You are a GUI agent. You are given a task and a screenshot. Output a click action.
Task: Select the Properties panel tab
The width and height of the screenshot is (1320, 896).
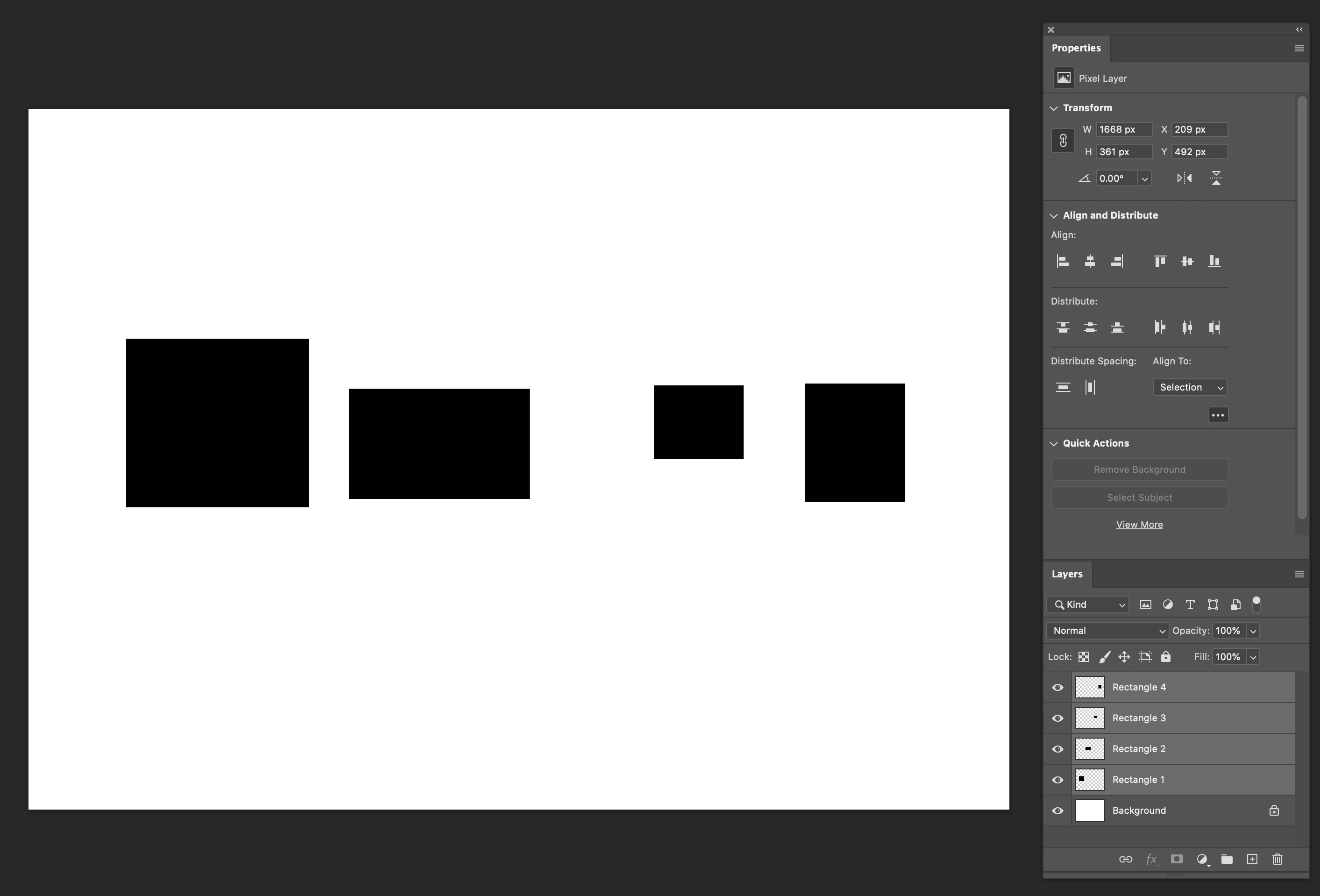1076,48
